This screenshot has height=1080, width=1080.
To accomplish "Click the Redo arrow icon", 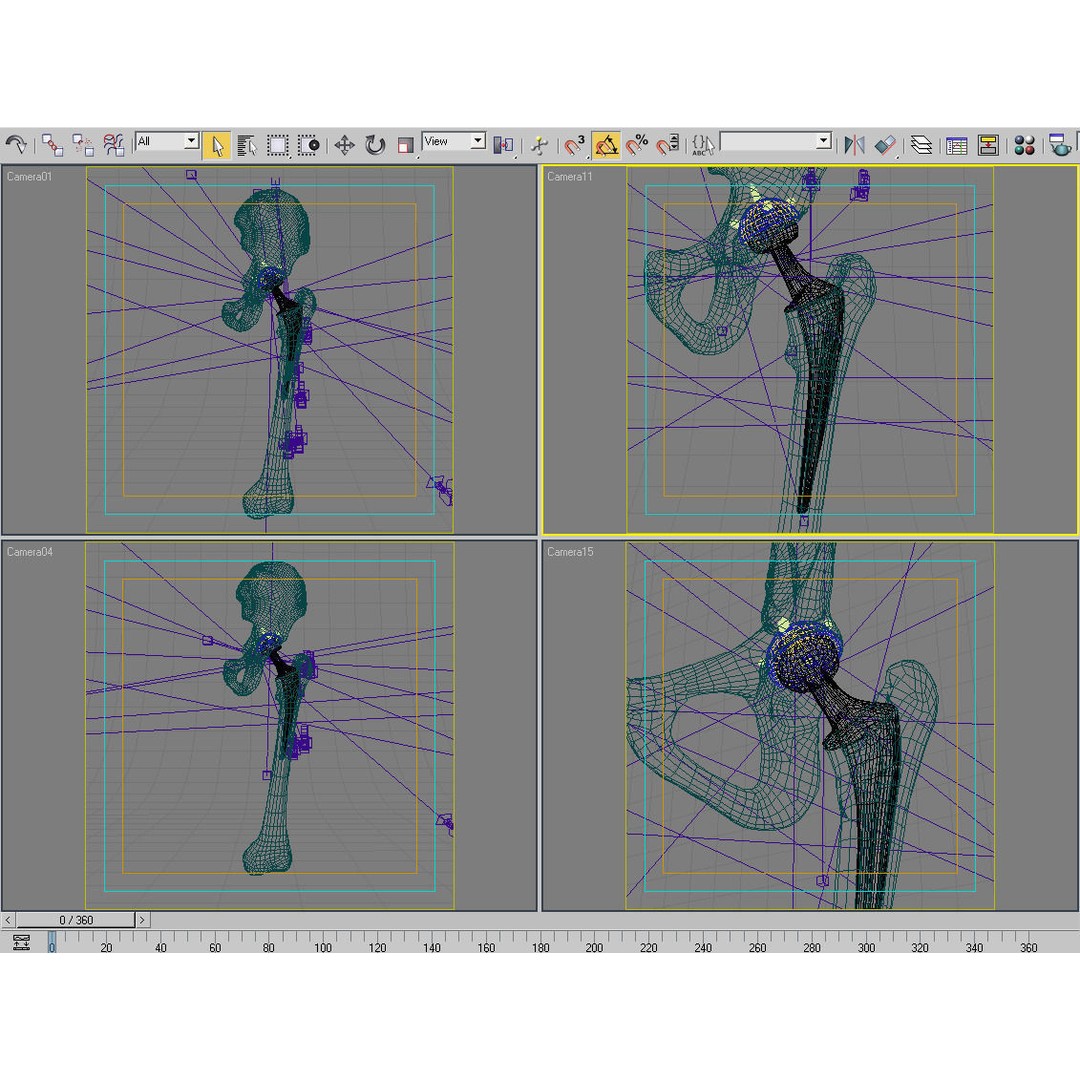I will click(16, 145).
